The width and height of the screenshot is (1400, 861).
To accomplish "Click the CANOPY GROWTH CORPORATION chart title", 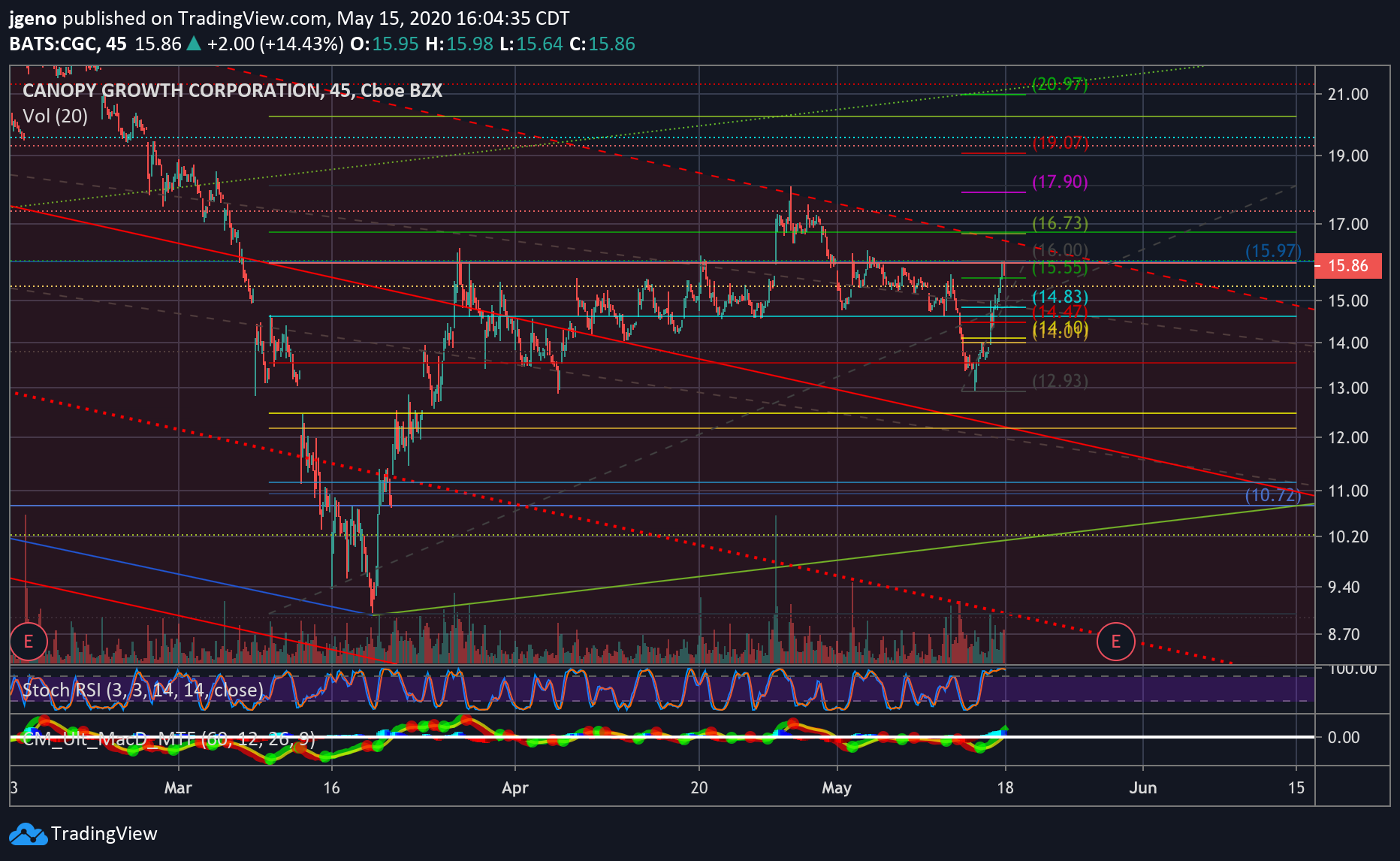I will pyautogui.click(x=232, y=91).
